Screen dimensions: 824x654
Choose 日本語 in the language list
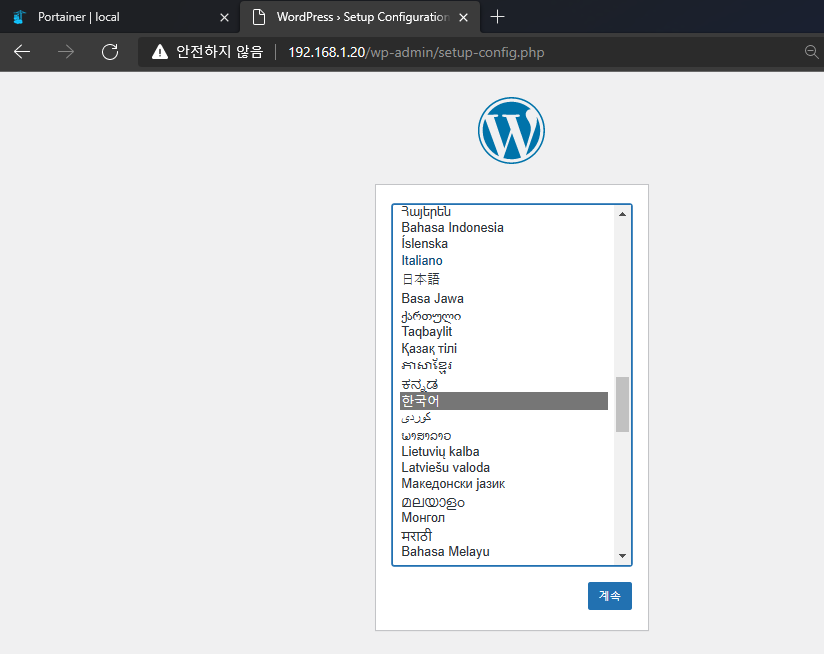tap(504, 279)
